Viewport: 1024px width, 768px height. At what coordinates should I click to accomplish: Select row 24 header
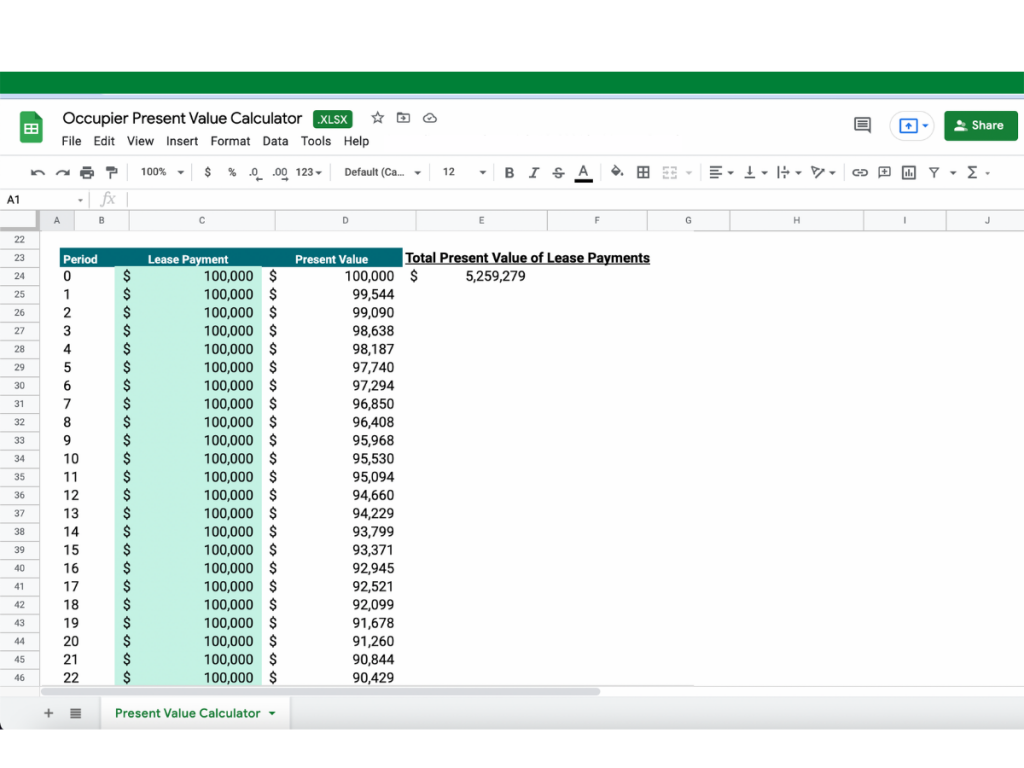(x=20, y=276)
